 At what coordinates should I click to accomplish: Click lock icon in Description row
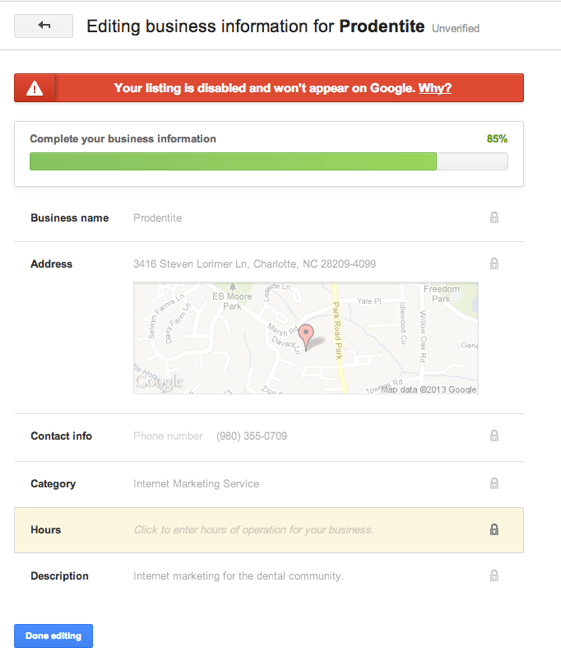coord(494,575)
